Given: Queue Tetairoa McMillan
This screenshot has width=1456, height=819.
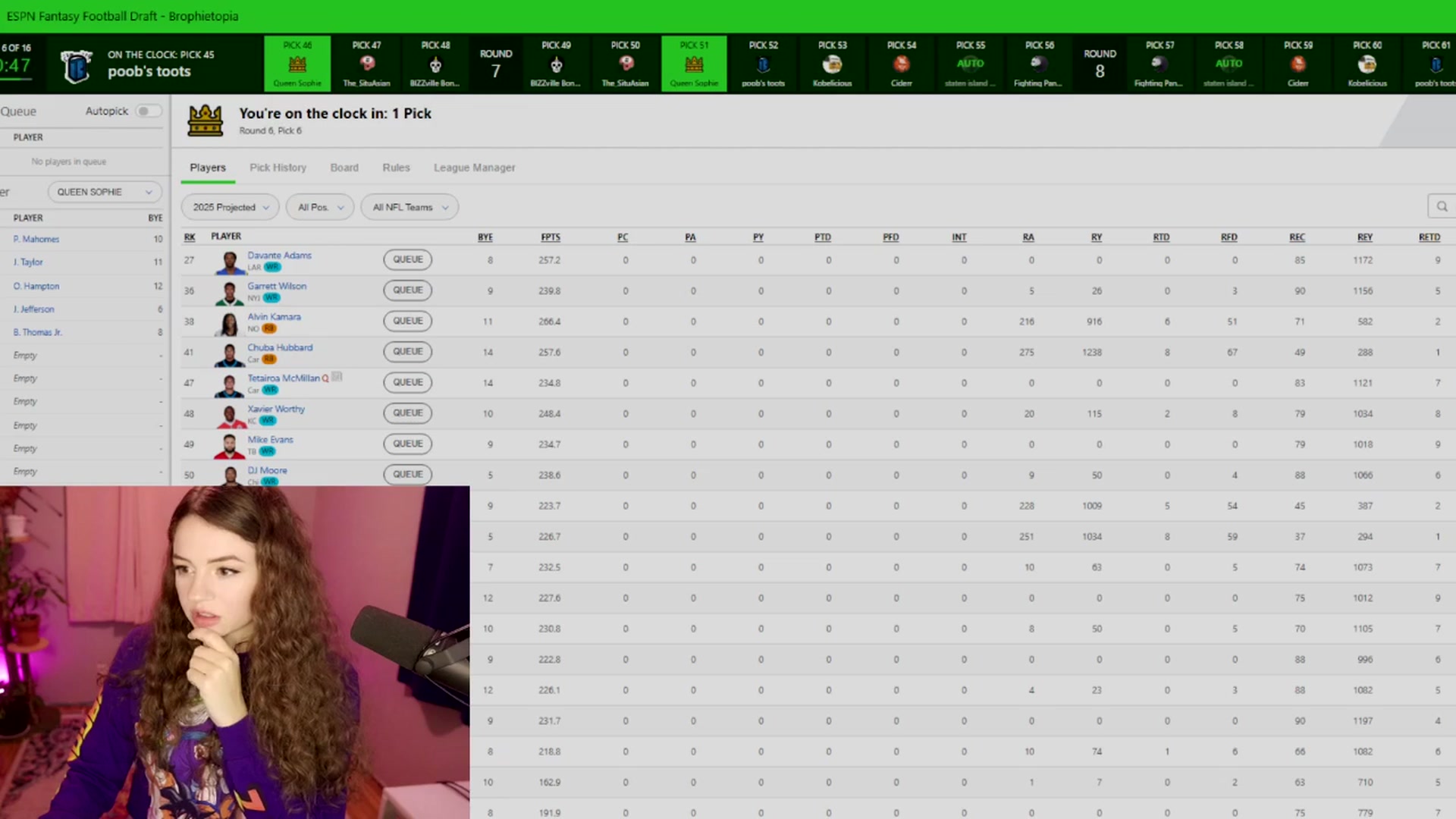Looking at the screenshot, I should (x=408, y=382).
